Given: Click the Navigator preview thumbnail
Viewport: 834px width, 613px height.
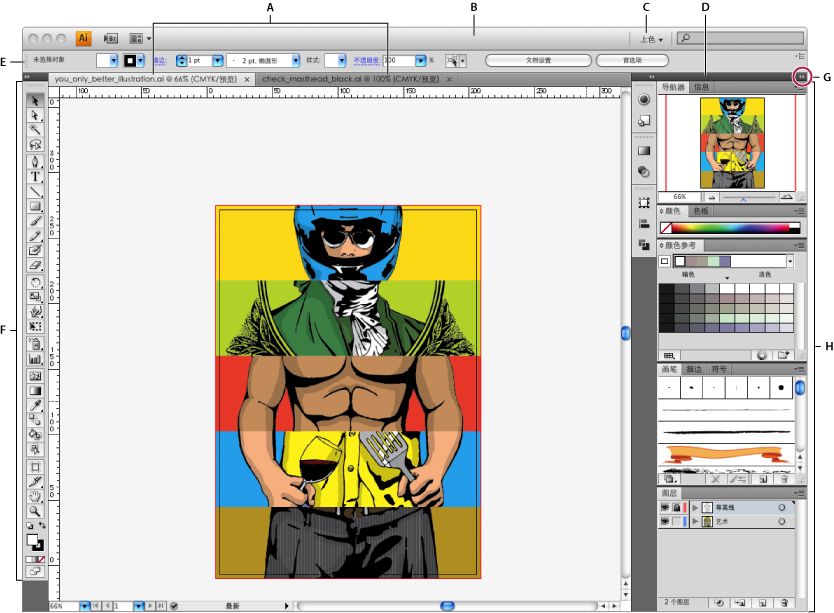Looking at the screenshot, I should coord(733,142).
